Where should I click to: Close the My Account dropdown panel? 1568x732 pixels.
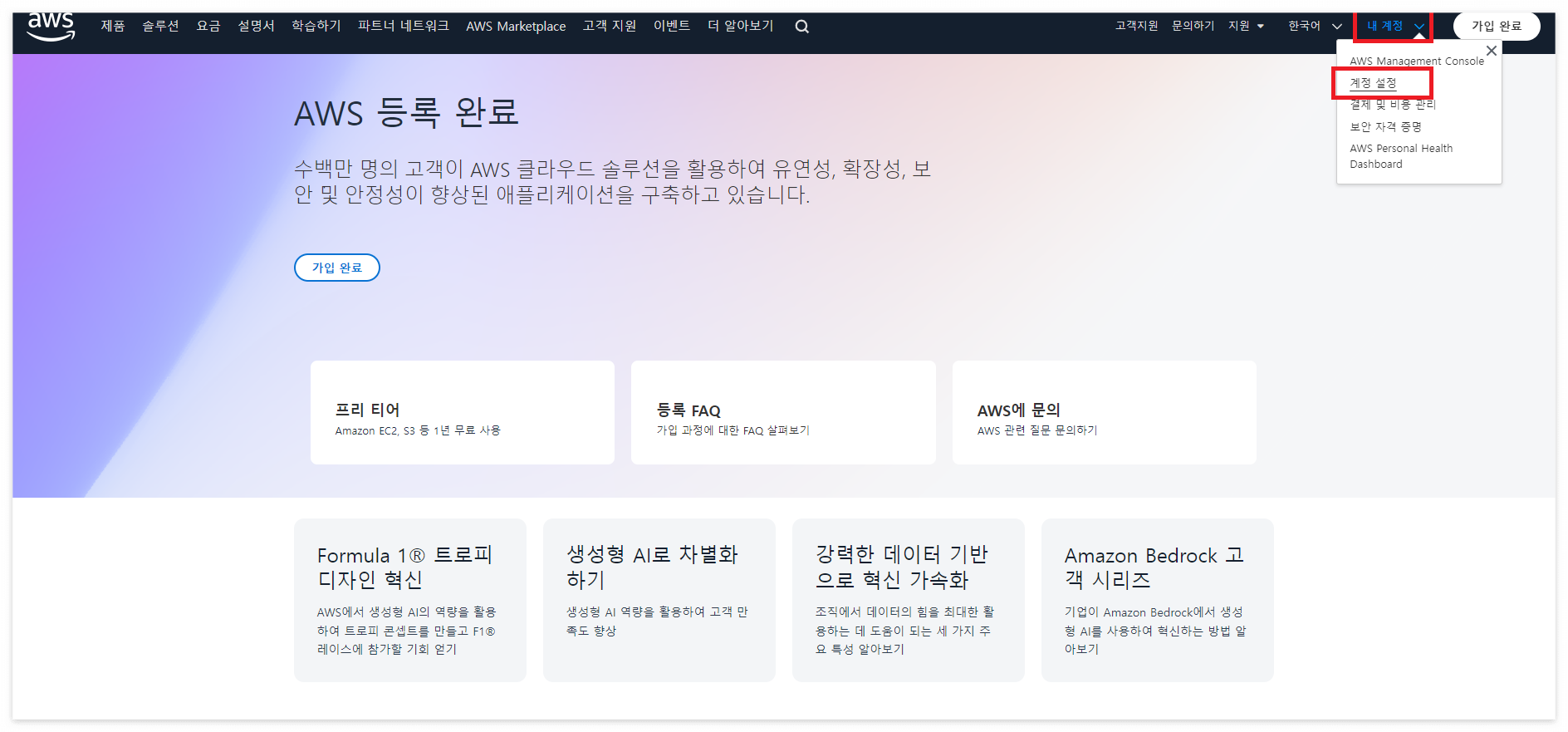1491,51
